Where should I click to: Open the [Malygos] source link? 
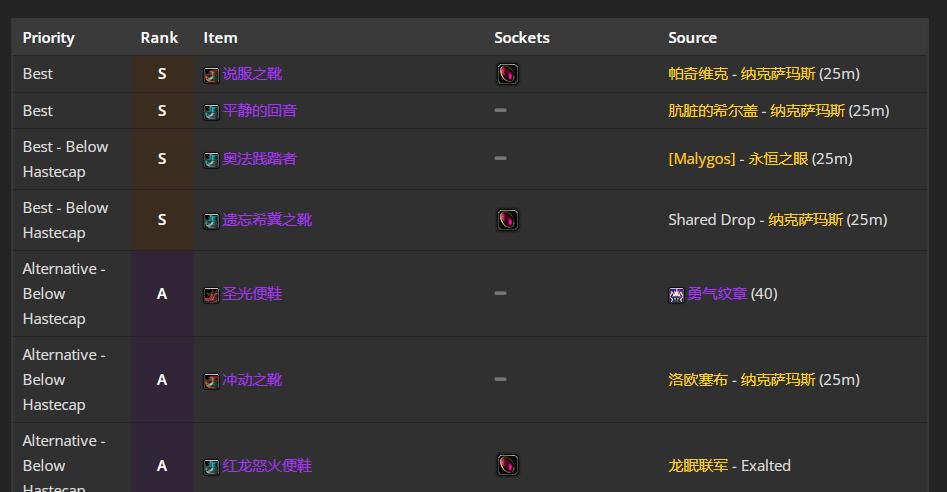point(701,159)
